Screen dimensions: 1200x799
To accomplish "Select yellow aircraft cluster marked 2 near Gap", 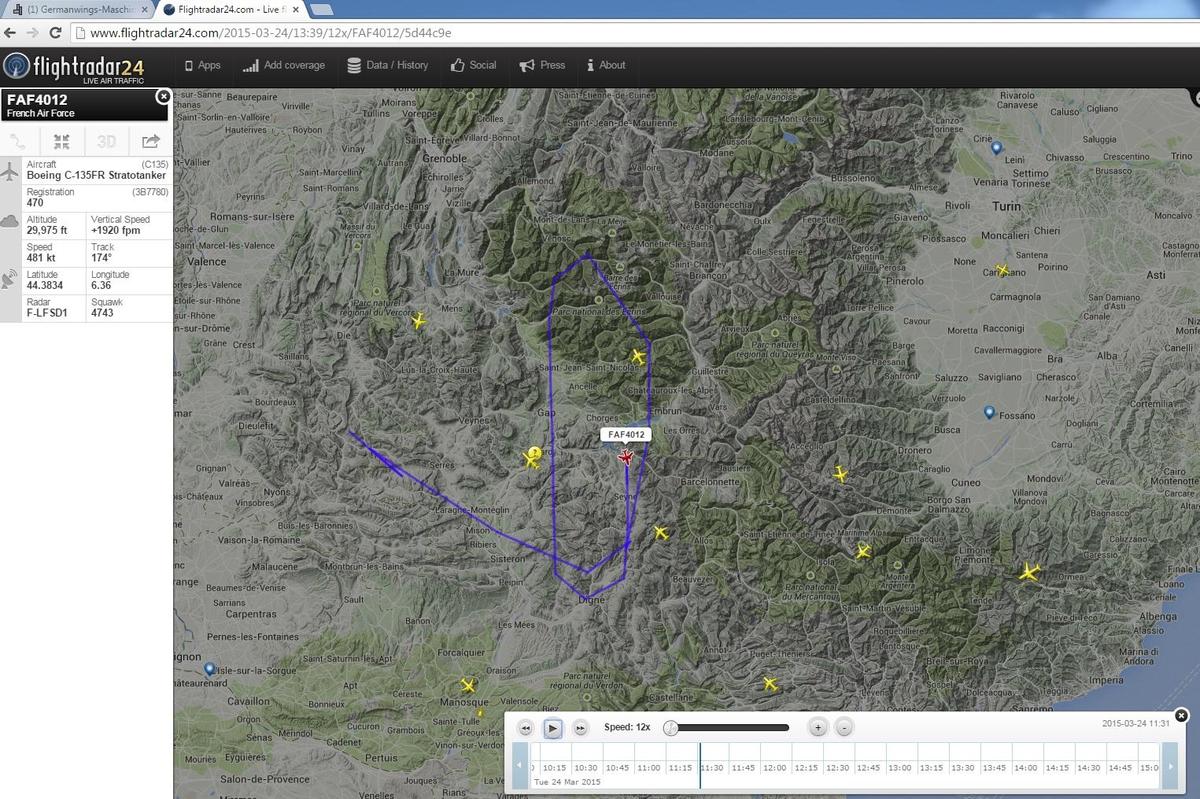I will tap(532, 459).
